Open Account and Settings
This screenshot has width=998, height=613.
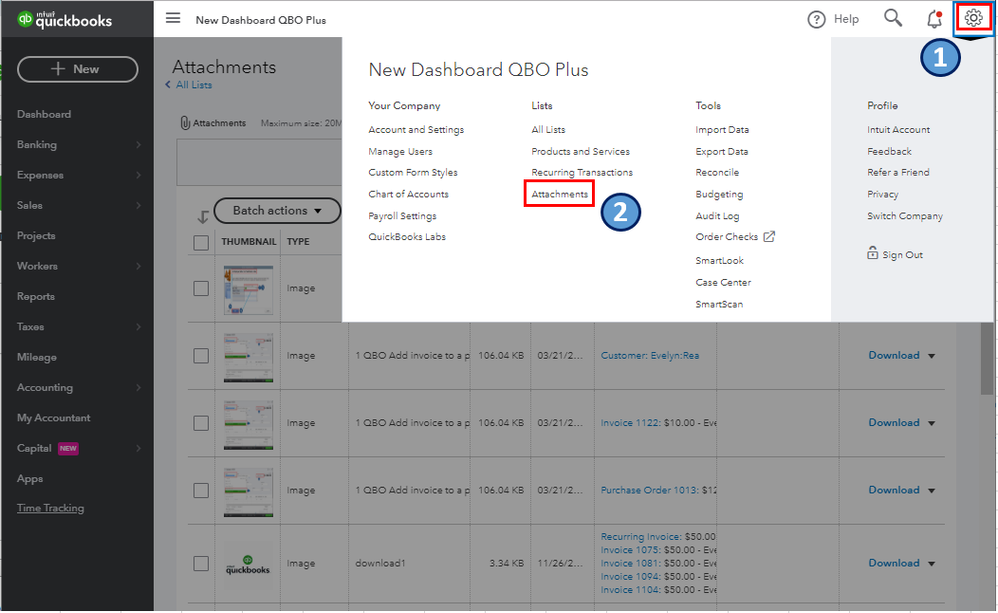click(416, 129)
